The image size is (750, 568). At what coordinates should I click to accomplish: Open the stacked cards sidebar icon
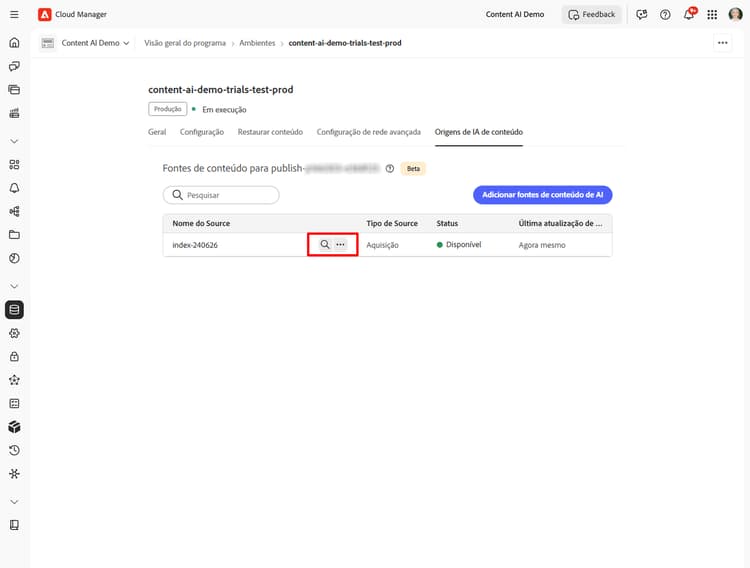pyautogui.click(x=14, y=89)
